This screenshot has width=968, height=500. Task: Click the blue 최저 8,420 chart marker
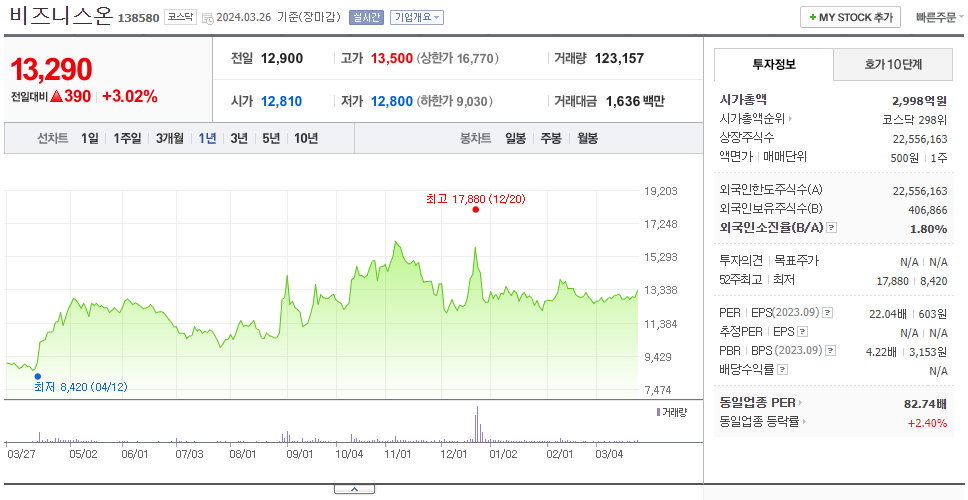coord(38,376)
